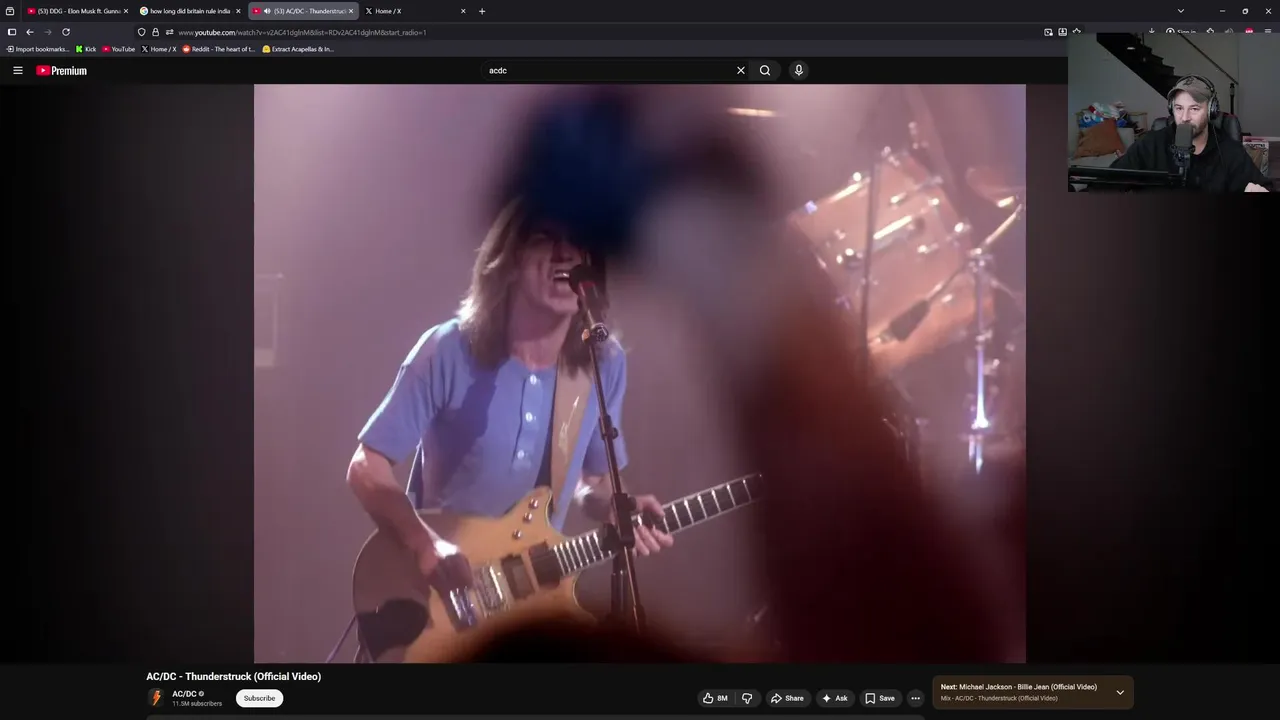List all tabs dropdown chevron
The image size is (1280, 720).
[x=1181, y=11]
